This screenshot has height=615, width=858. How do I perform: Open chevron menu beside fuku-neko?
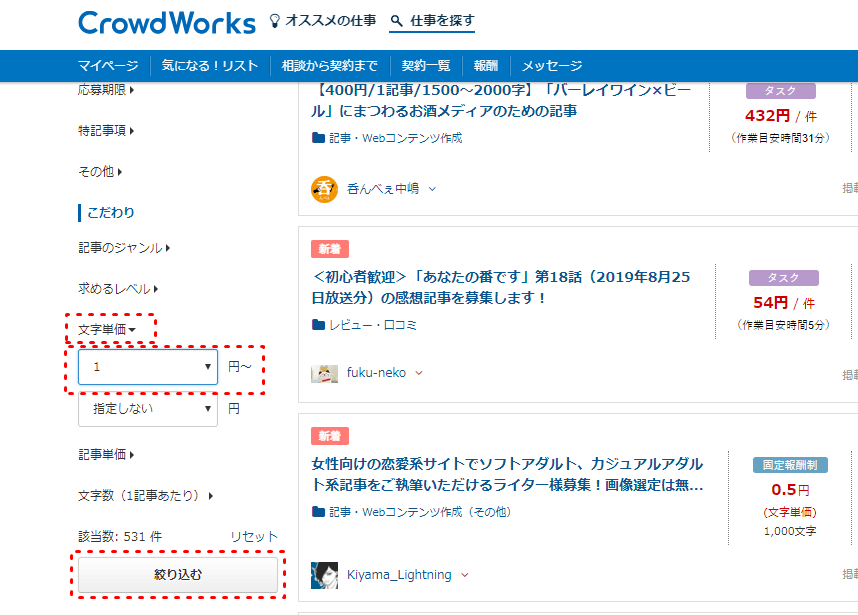(x=419, y=373)
